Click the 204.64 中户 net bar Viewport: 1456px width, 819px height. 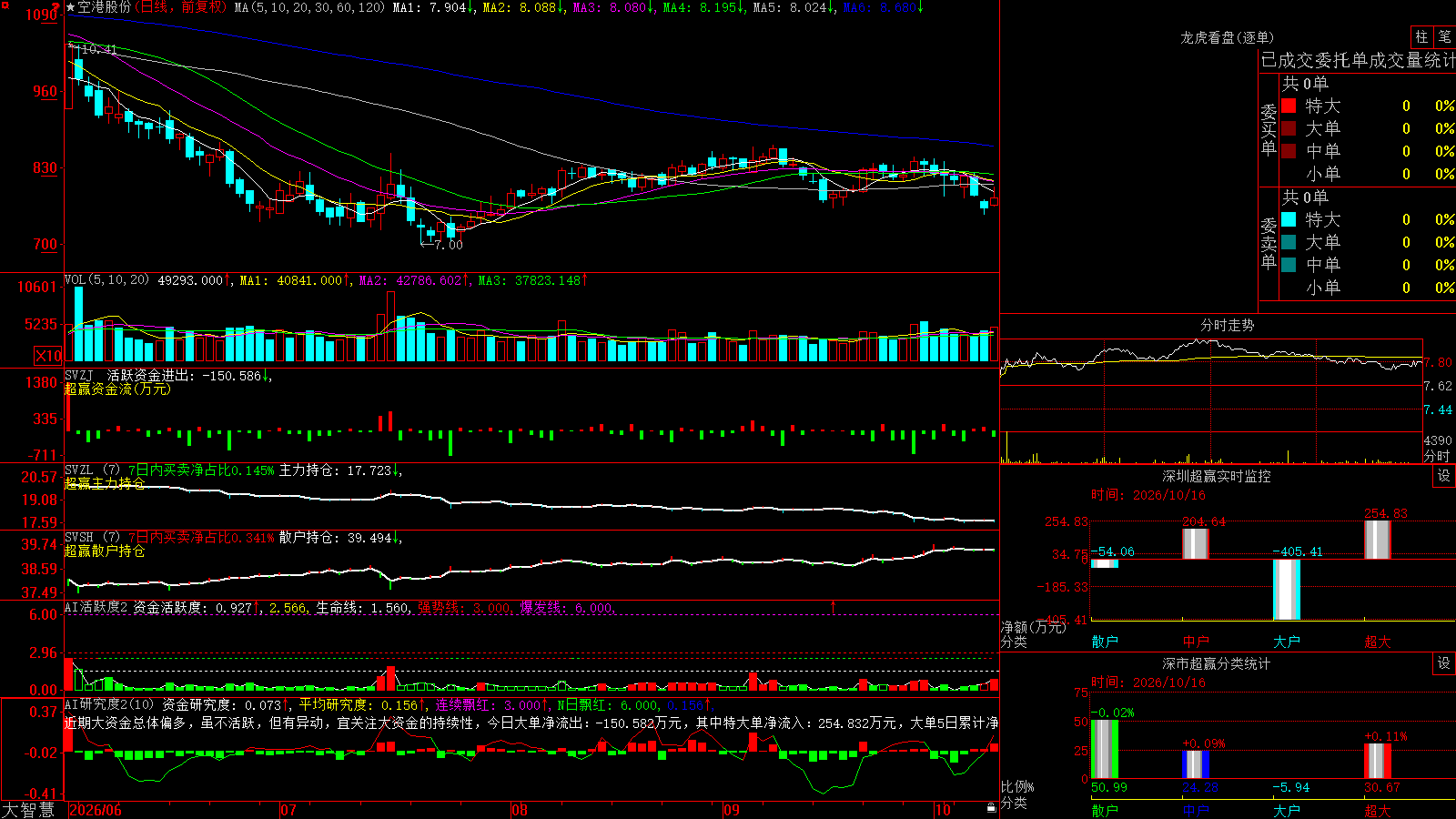click(1196, 543)
